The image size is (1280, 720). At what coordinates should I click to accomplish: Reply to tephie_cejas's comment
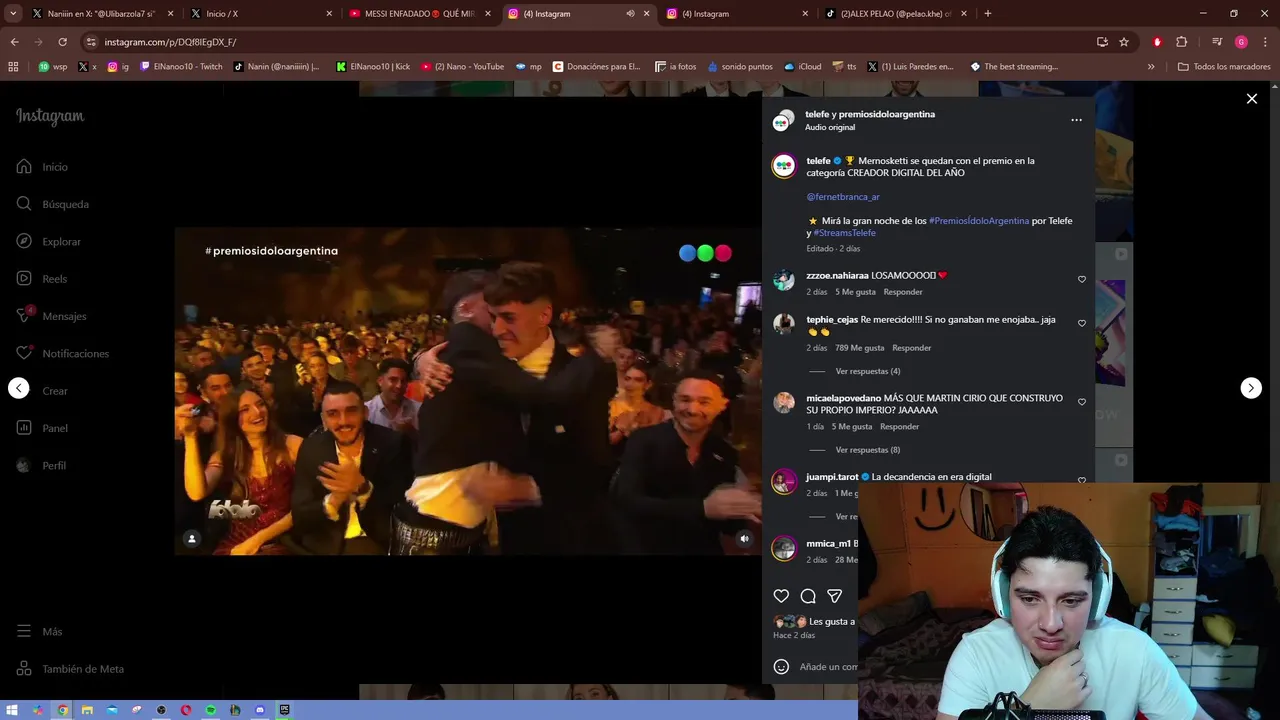(x=911, y=348)
